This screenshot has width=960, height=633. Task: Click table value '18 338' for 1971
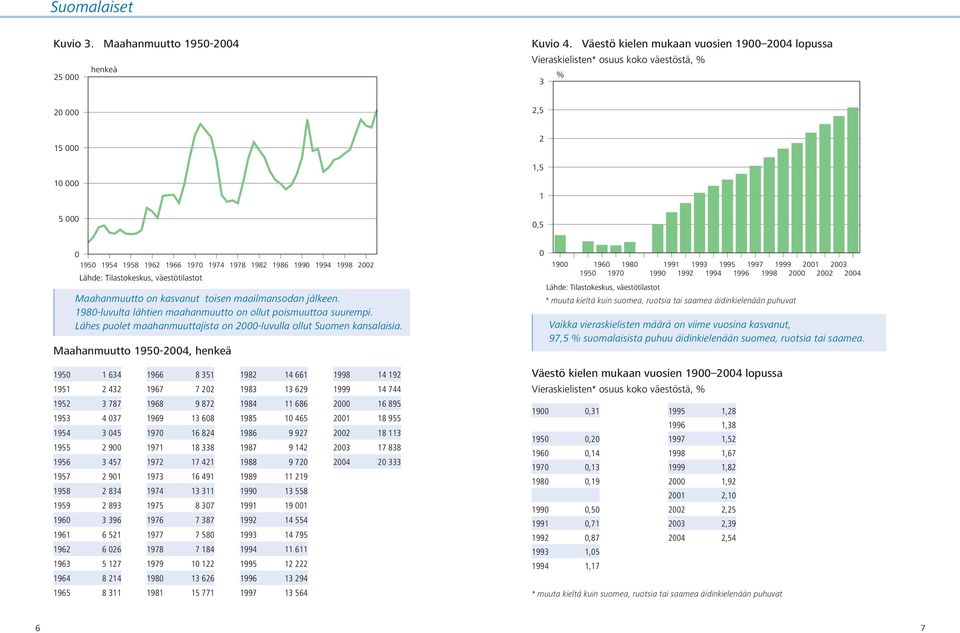point(203,448)
